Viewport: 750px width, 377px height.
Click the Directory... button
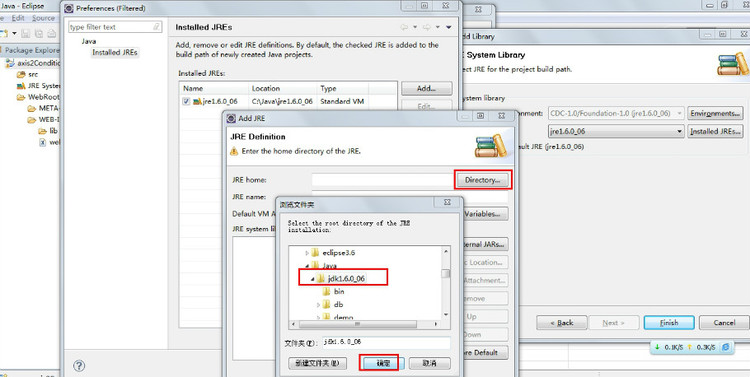click(x=482, y=180)
